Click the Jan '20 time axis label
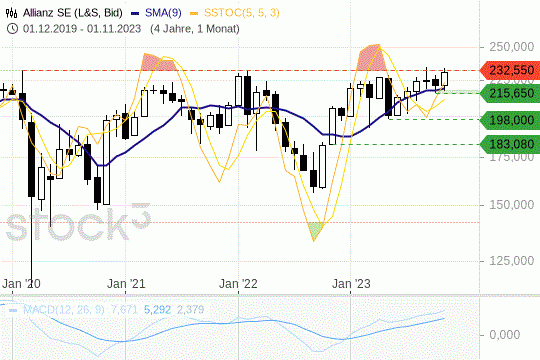Screen dimensions: 540x360 (x=21, y=284)
